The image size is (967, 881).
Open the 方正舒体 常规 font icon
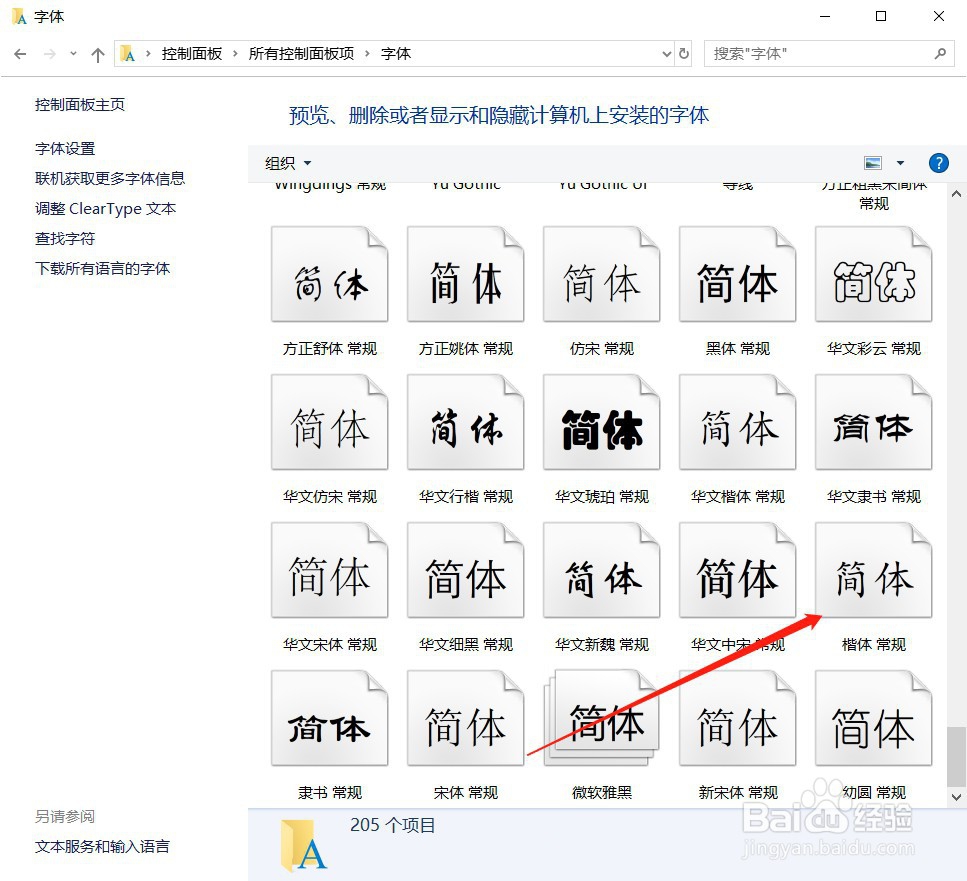(x=329, y=273)
